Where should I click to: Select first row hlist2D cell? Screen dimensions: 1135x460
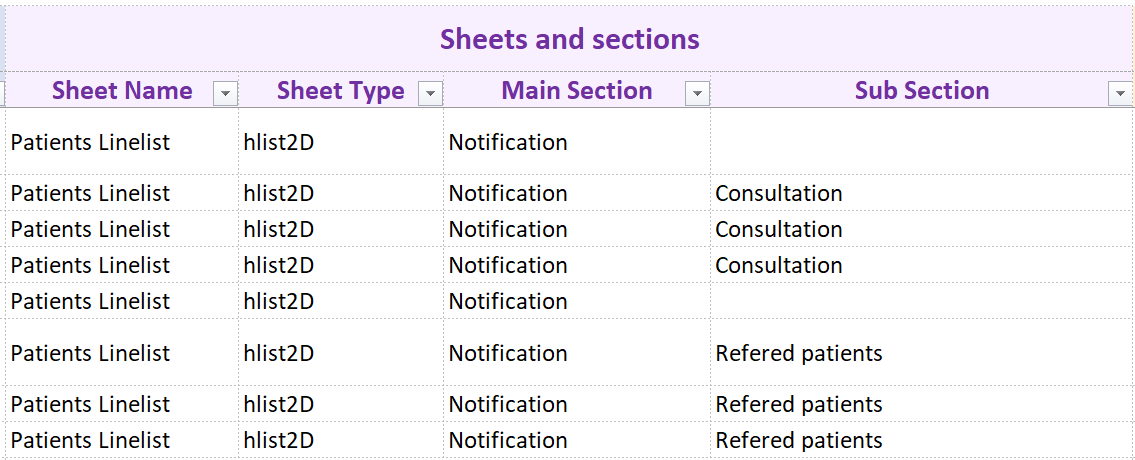[x=279, y=142]
